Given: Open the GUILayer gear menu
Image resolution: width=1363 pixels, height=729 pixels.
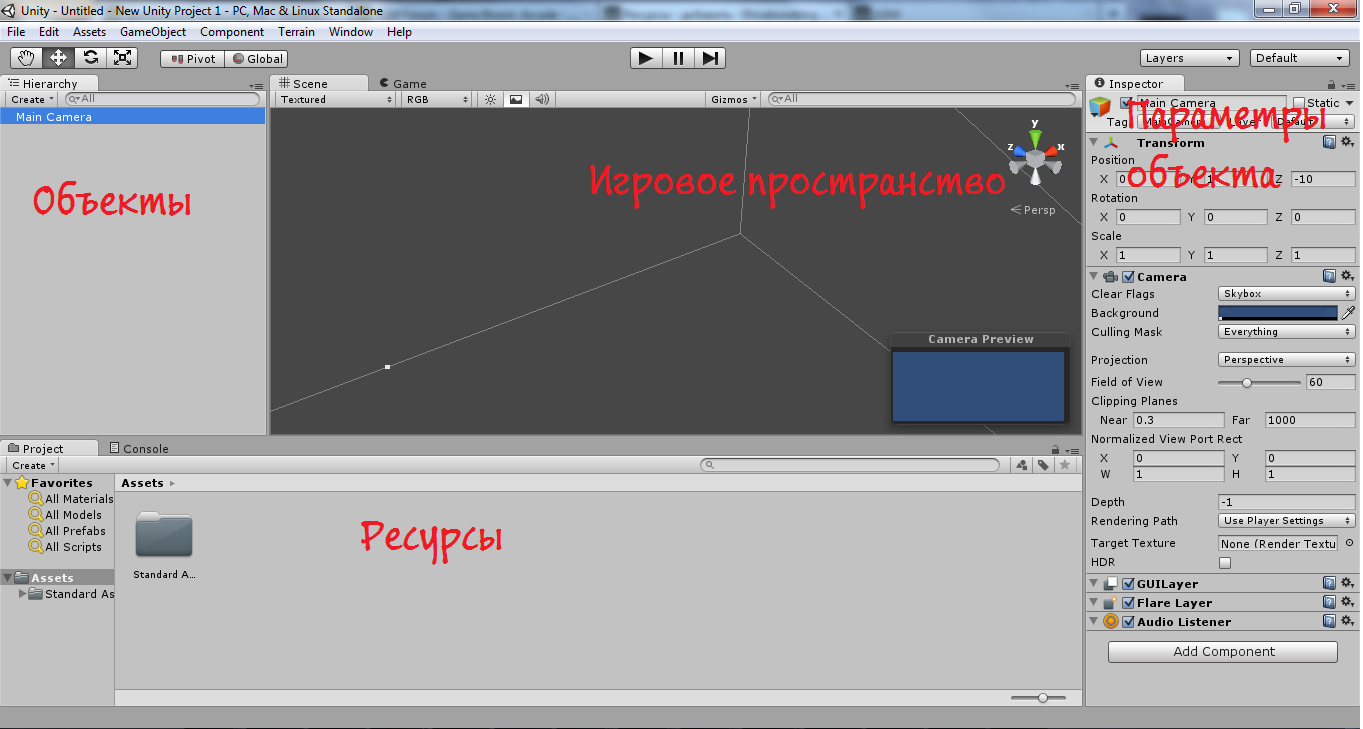Looking at the screenshot, I should click(1347, 583).
